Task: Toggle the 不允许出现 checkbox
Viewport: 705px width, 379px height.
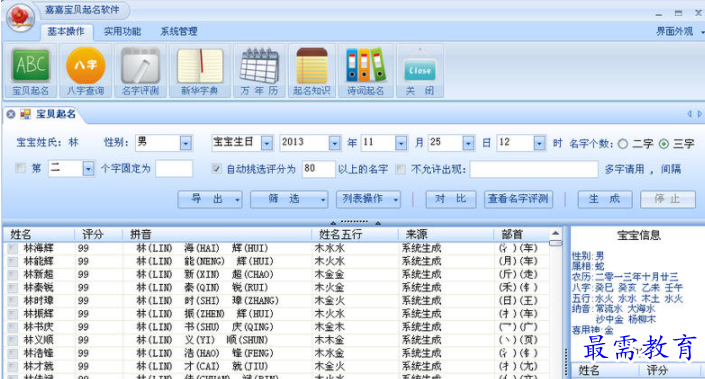Action: [400, 169]
